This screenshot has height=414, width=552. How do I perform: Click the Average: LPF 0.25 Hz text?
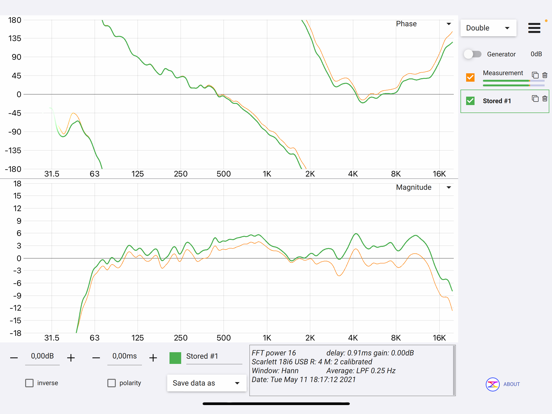point(360,371)
